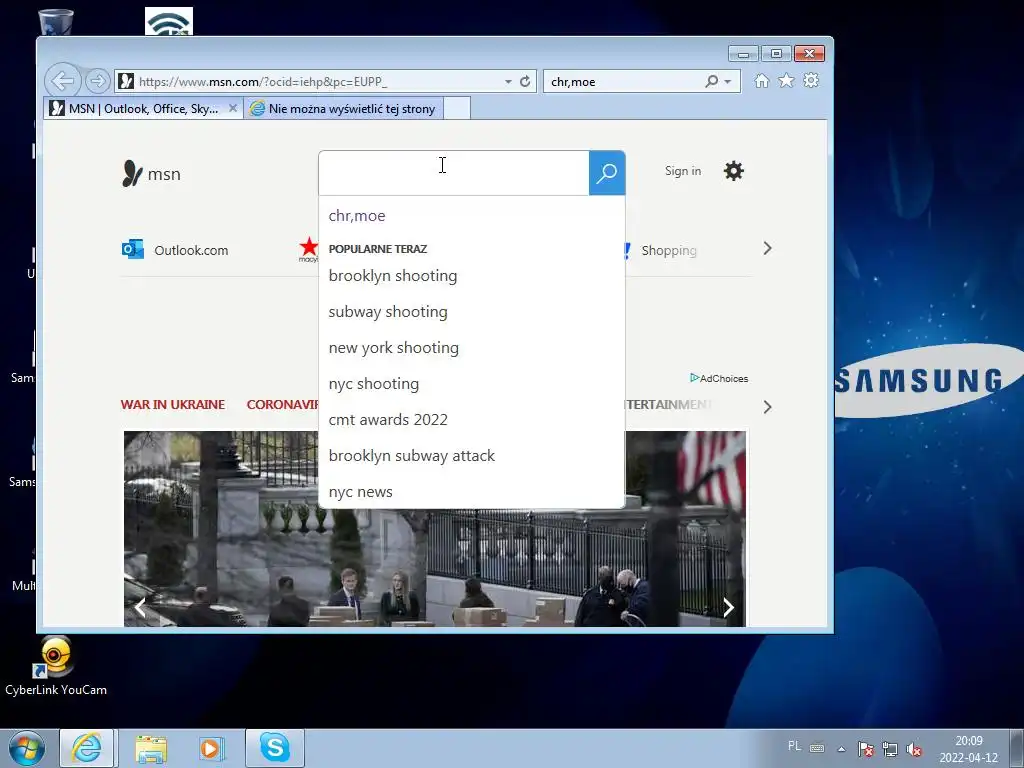
Task: Click the browser search box containing chr,moe
Action: click(x=624, y=82)
